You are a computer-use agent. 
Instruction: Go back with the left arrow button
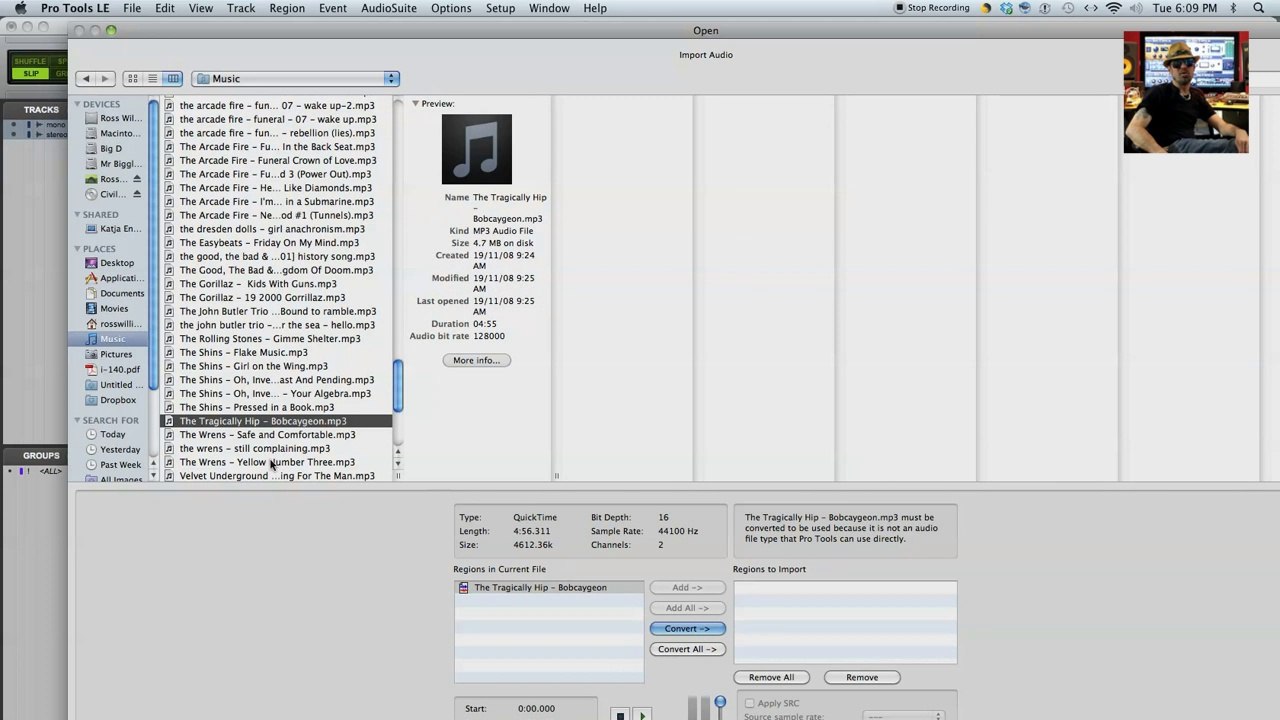pyautogui.click(x=86, y=79)
